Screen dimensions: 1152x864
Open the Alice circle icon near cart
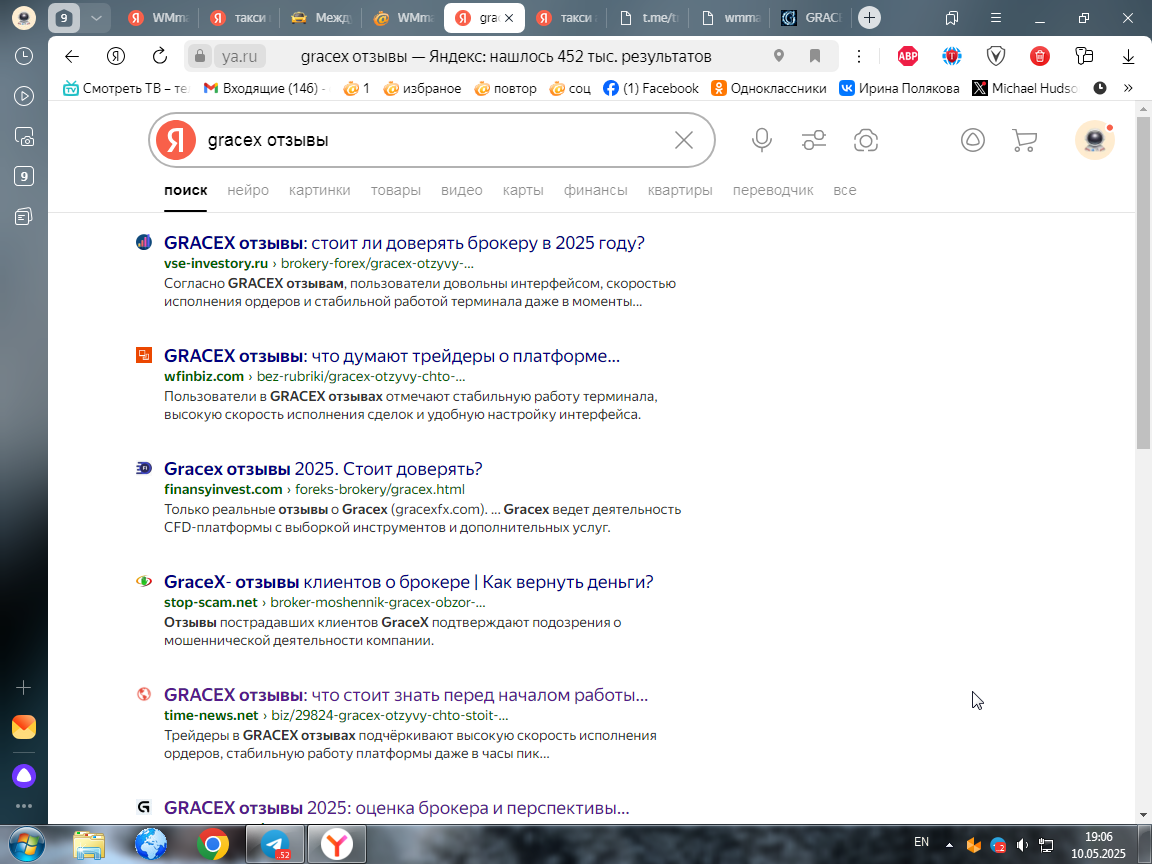pyautogui.click(x=973, y=140)
